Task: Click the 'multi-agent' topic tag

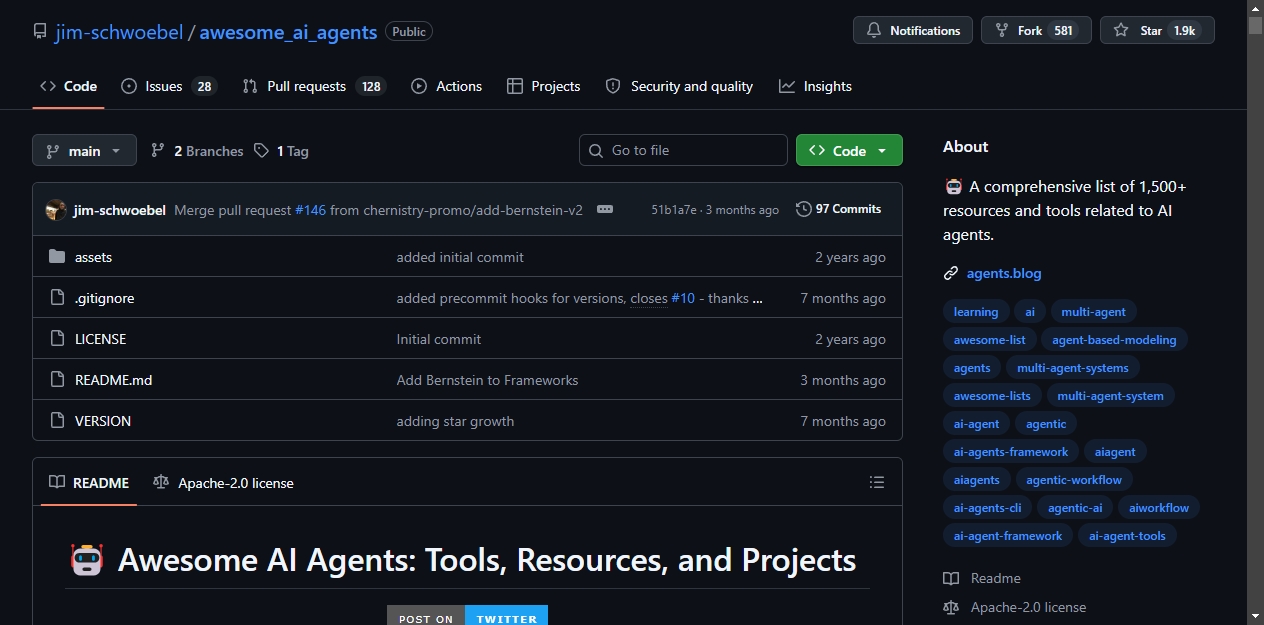Action: 1093,312
